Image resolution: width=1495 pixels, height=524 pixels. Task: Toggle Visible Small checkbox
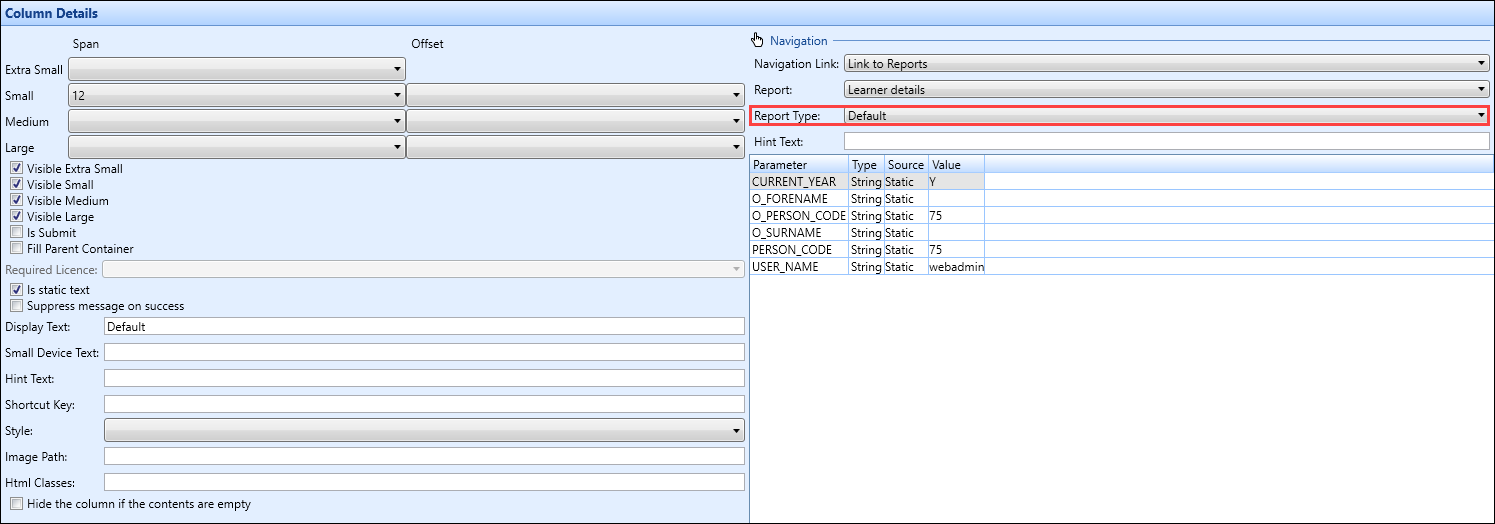[x=17, y=184]
